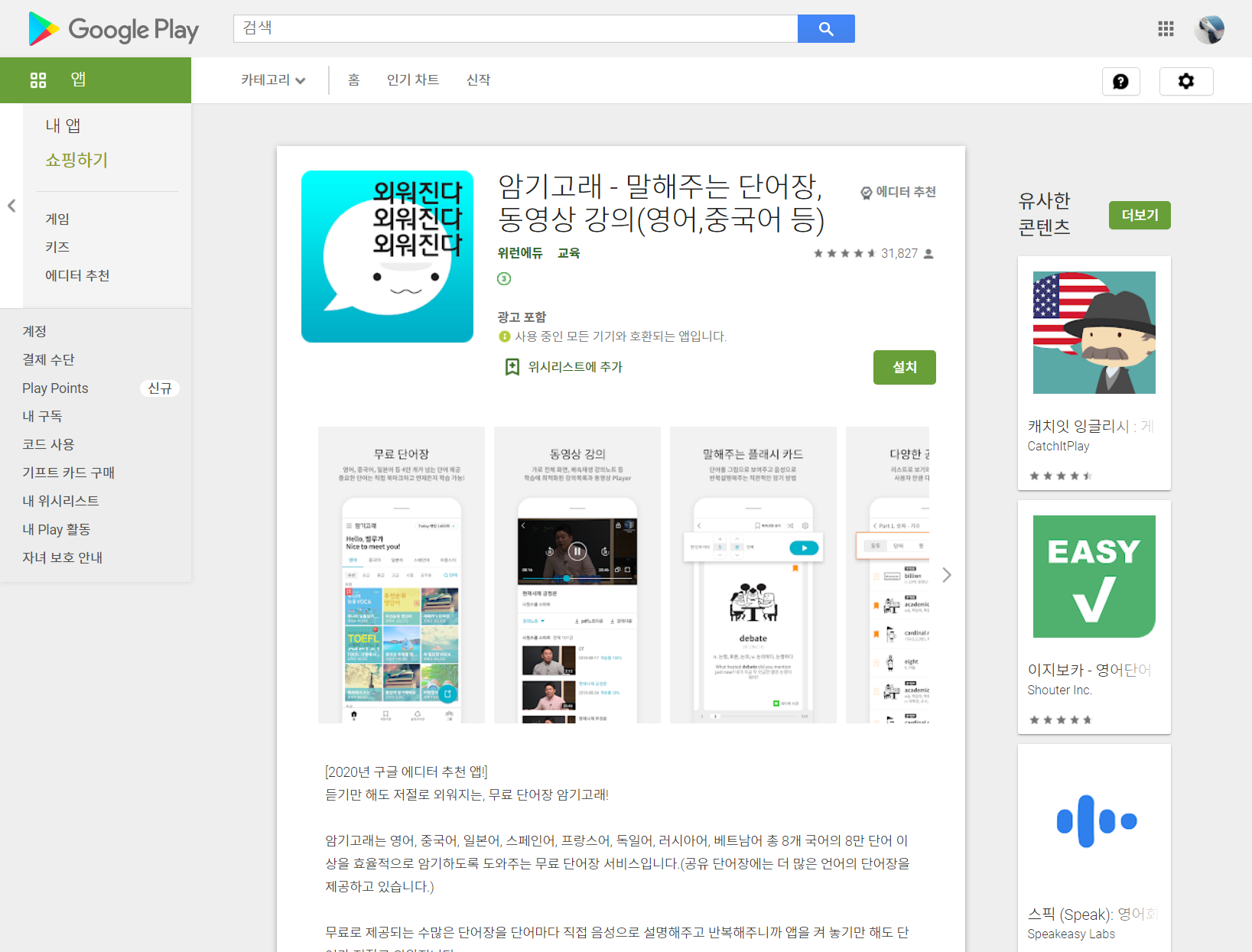1252x952 pixels.
Task: Select 내 앱 in sidebar
Action: [63, 125]
